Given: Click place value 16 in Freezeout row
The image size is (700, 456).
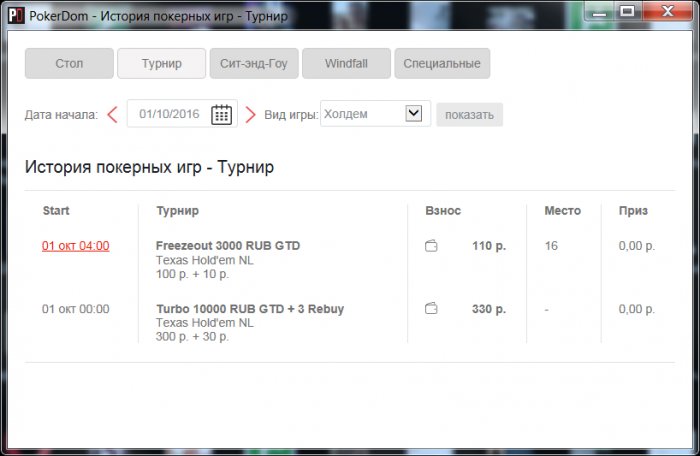Looking at the screenshot, I should click(551, 246).
